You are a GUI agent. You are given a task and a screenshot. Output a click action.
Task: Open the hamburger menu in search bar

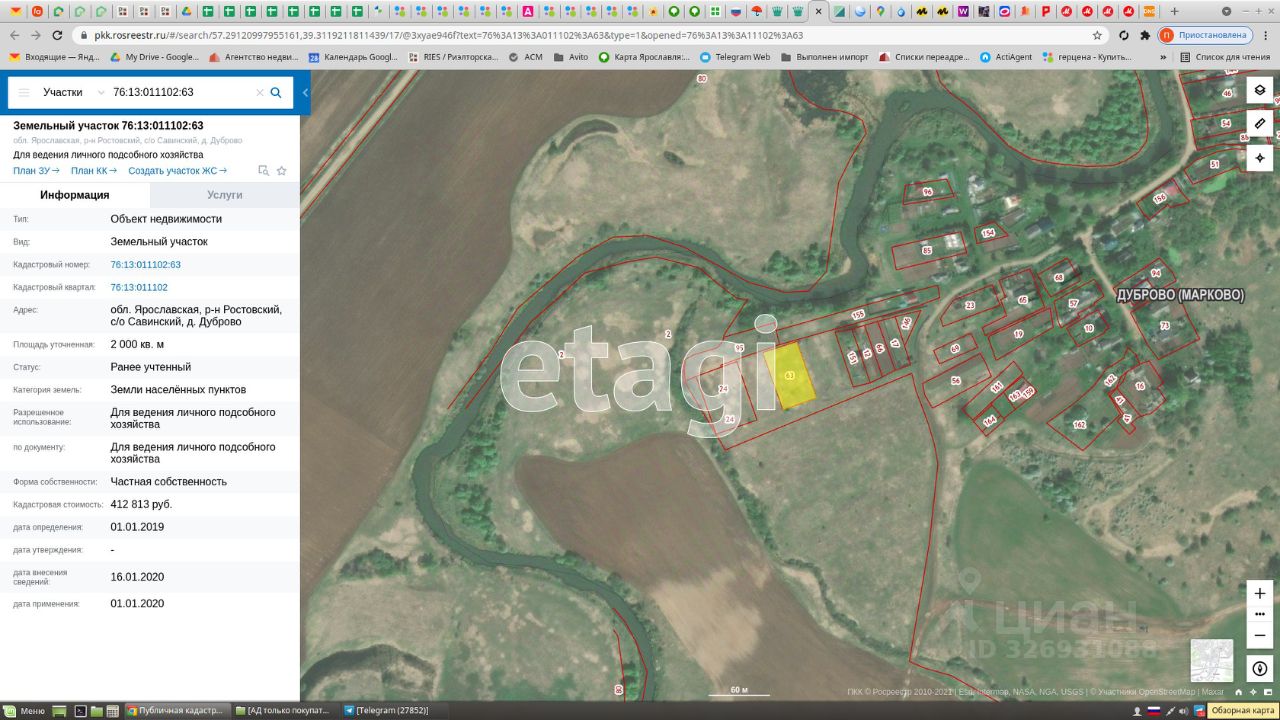point(24,92)
